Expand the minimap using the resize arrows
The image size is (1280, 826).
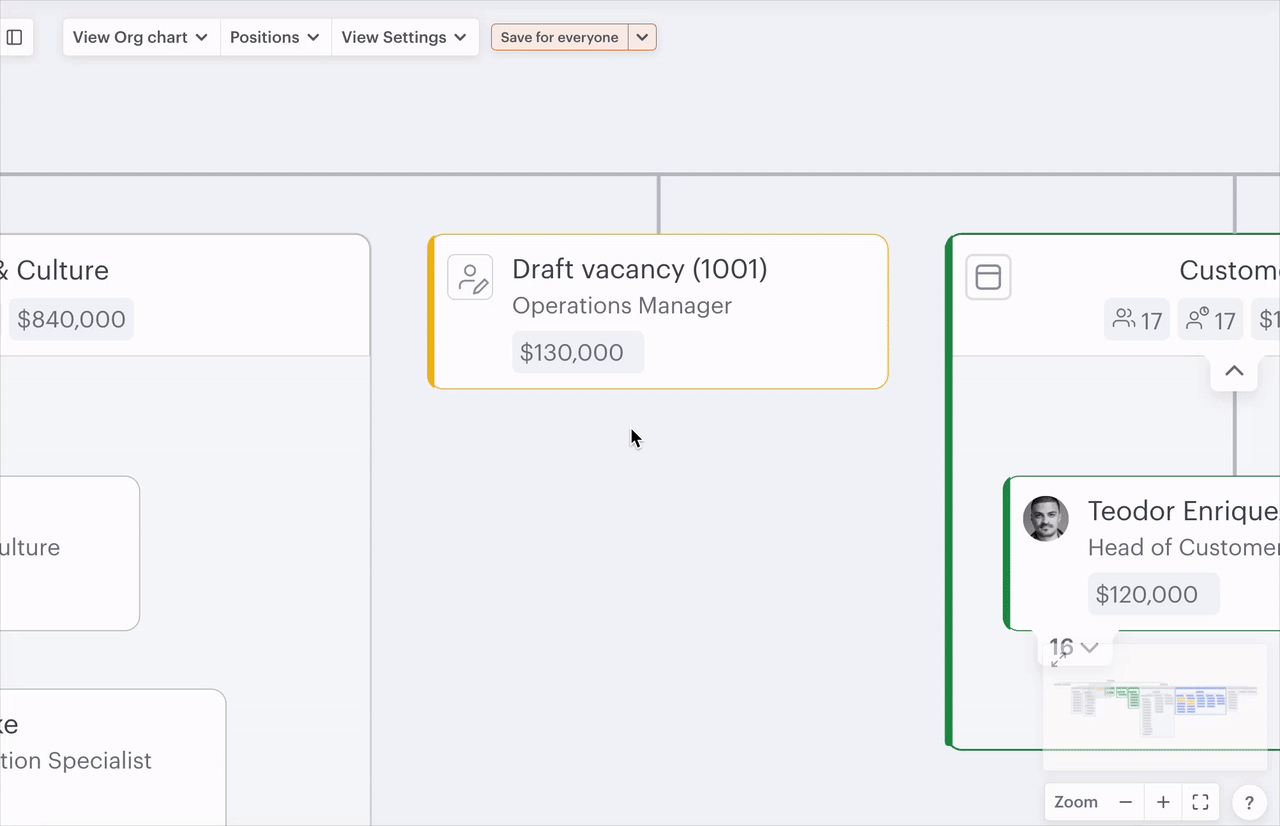[1058, 660]
